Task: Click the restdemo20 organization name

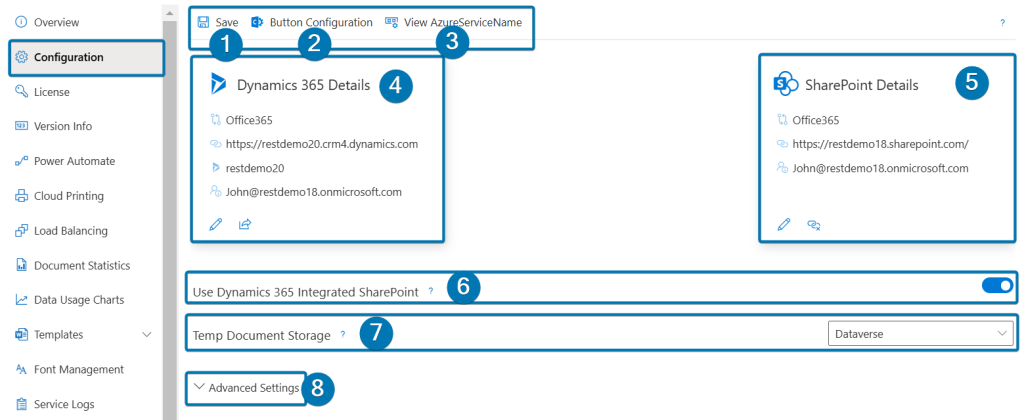Action: click(x=255, y=168)
